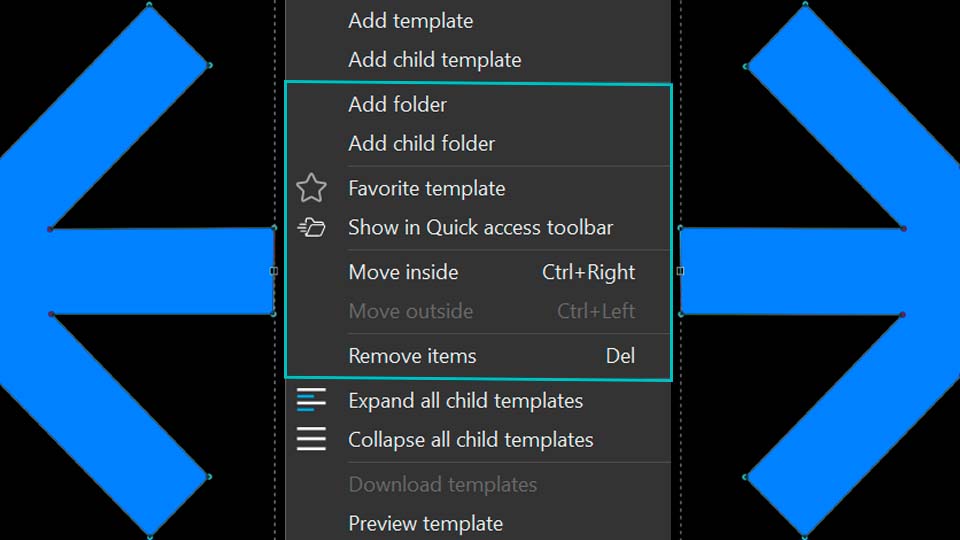Image resolution: width=960 pixels, height=540 pixels.
Task: Click the folder icon for Quick access toolbar
Action: (311, 227)
